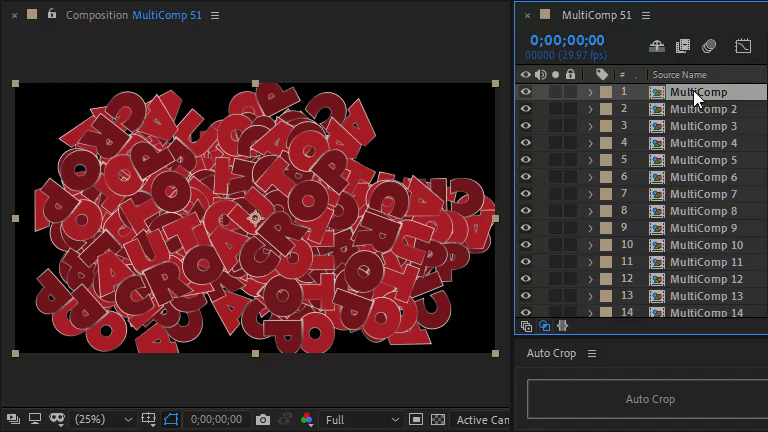Click the Always Preview This View icon
Screen dimensions: 768x432
[x=13, y=419]
